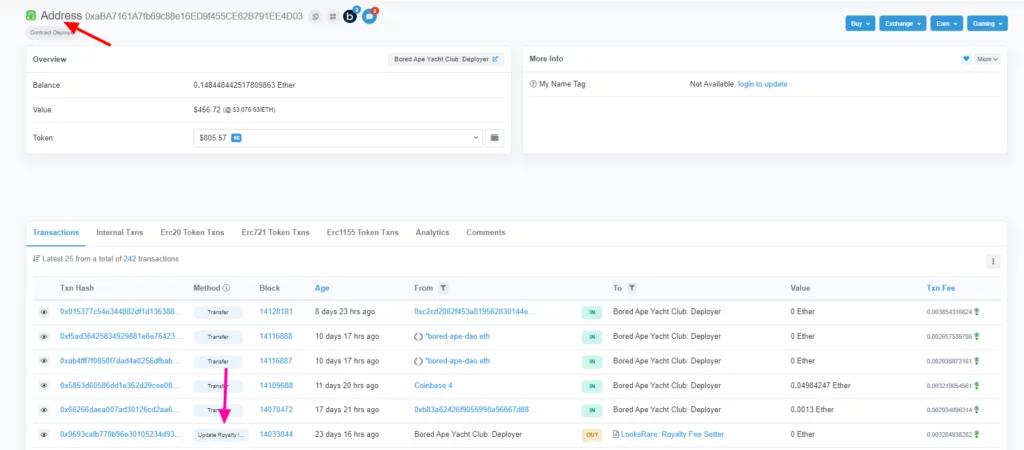Viewport: 1024px width, 450px height.
Task: Click the Method column info icon
Action: [x=226, y=288]
